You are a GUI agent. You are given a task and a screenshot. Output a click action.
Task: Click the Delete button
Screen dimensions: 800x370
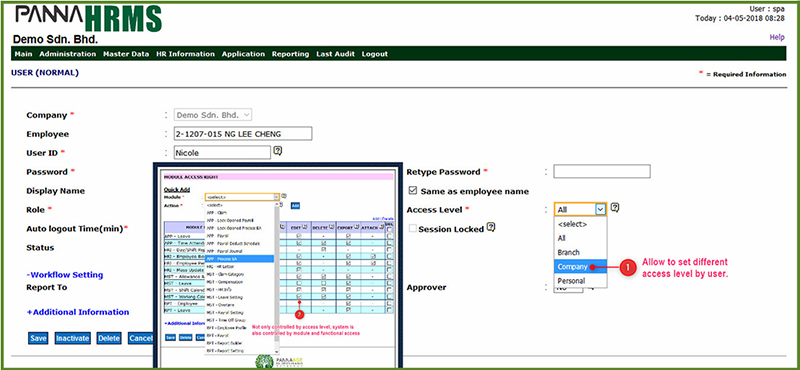(x=109, y=338)
